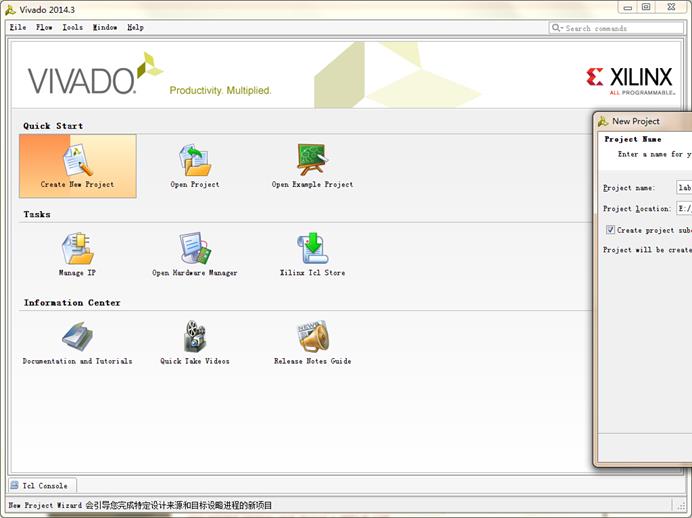
Task: Maximize the Vivado window
Action: [646, 7]
